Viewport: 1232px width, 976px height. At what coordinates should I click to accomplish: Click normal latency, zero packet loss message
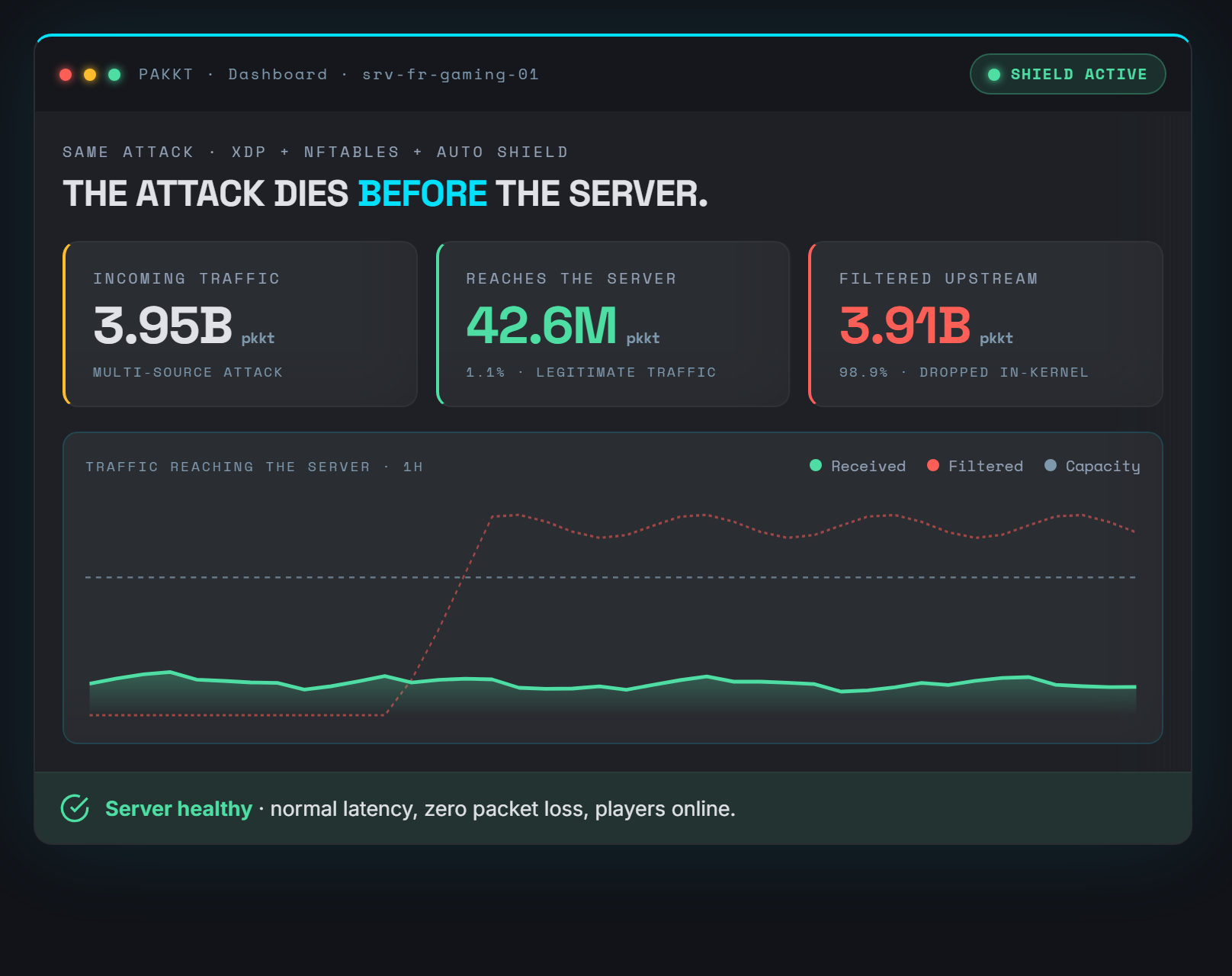point(503,809)
